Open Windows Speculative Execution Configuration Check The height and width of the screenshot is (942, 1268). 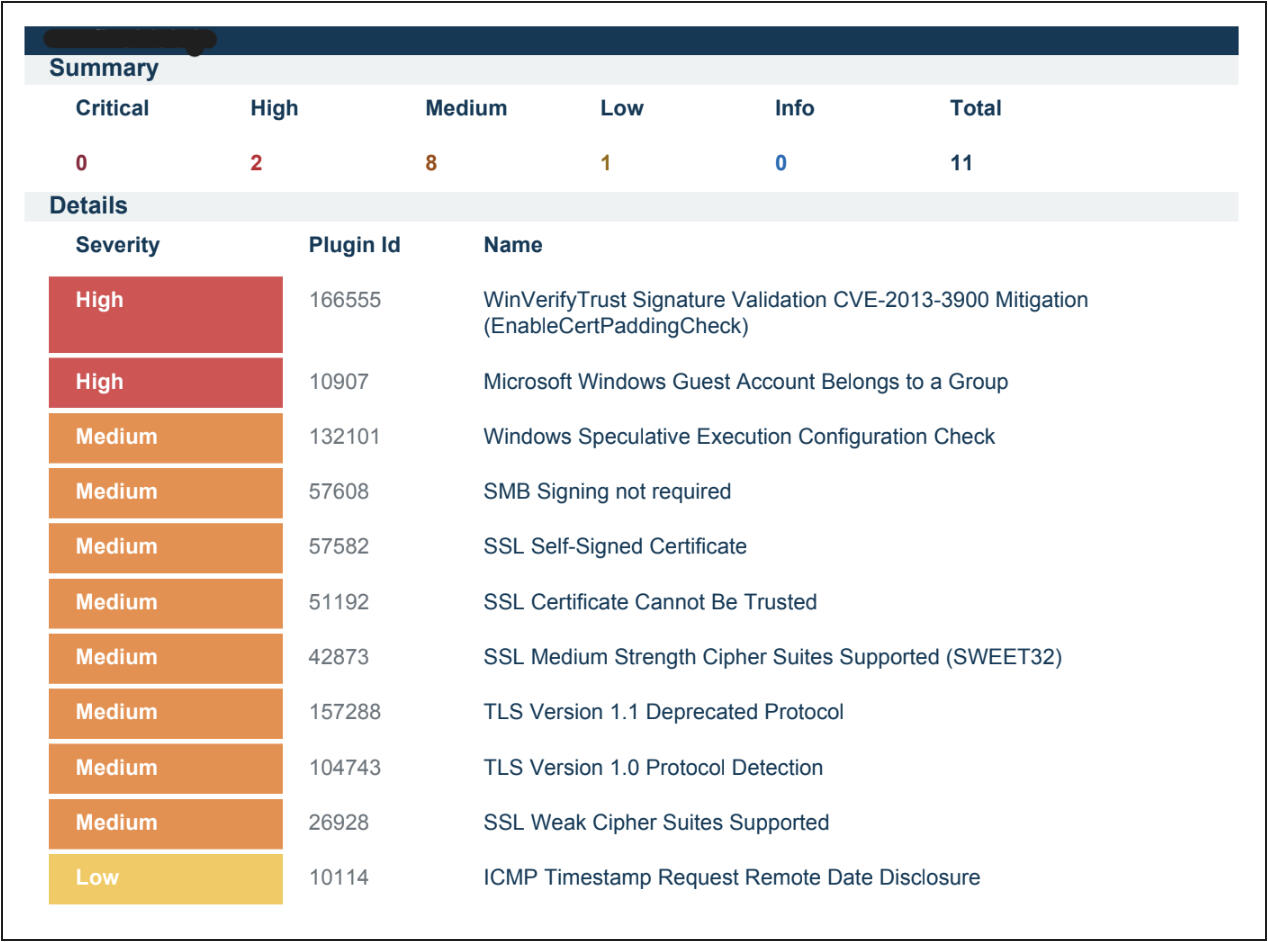coord(739,437)
